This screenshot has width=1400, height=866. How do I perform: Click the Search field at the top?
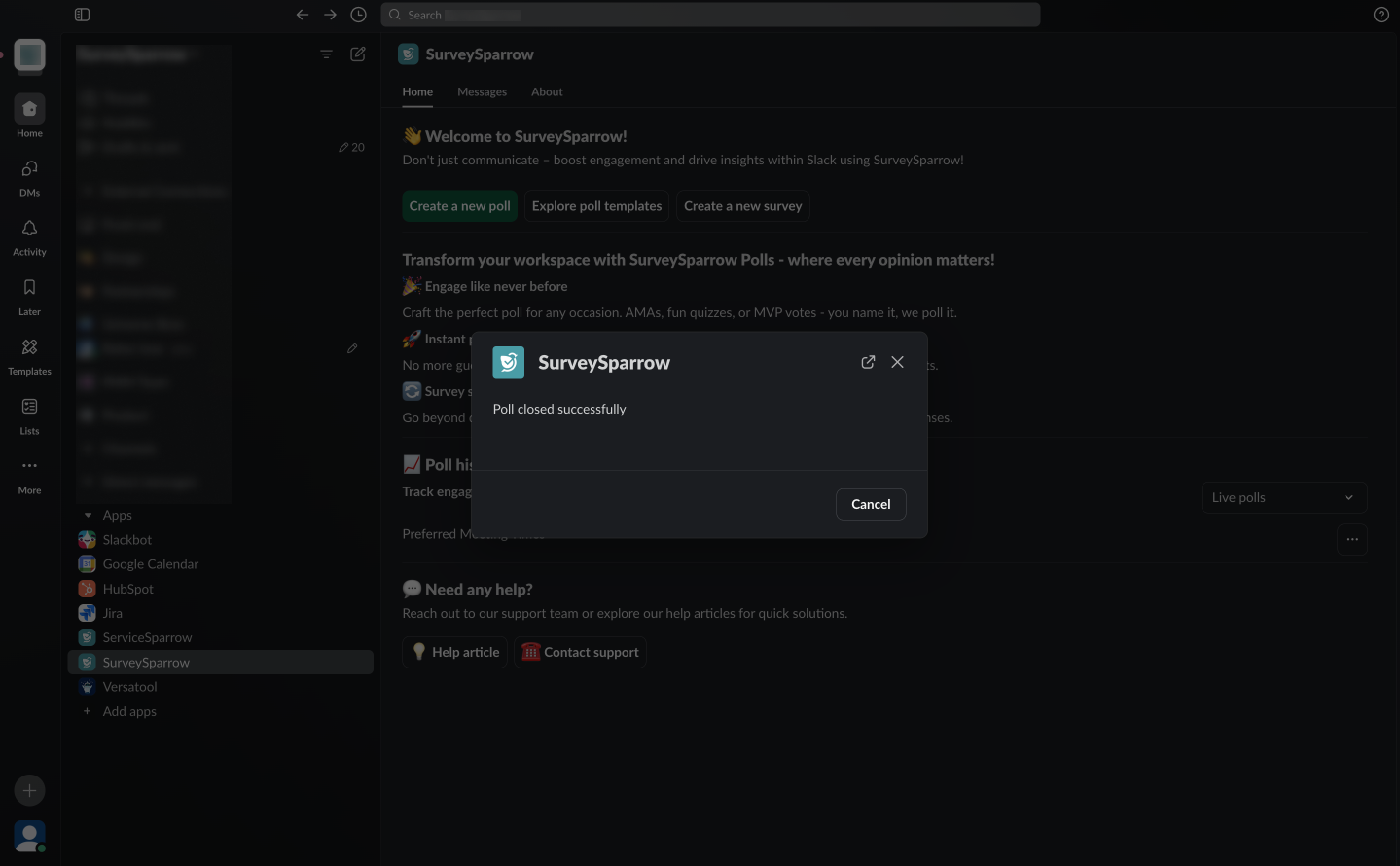pyautogui.click(x=710, y=15)
